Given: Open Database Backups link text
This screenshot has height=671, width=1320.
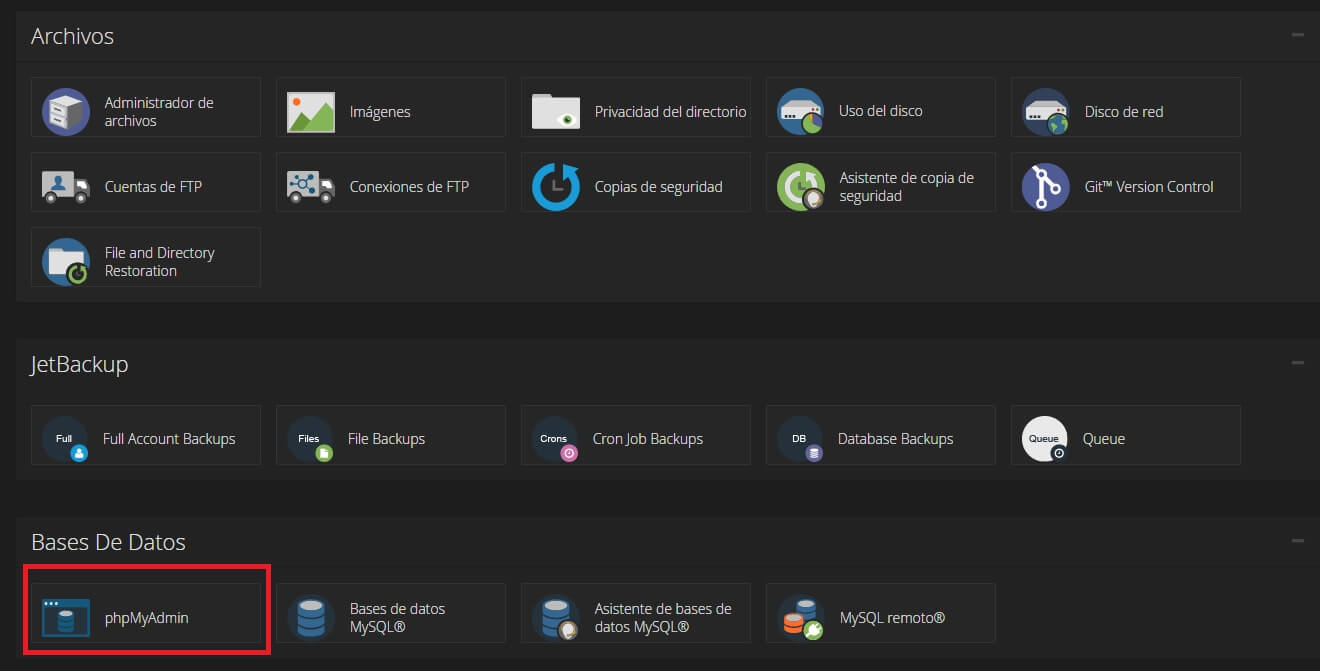Looking at the screenshot, I should (x=895, y=439).
